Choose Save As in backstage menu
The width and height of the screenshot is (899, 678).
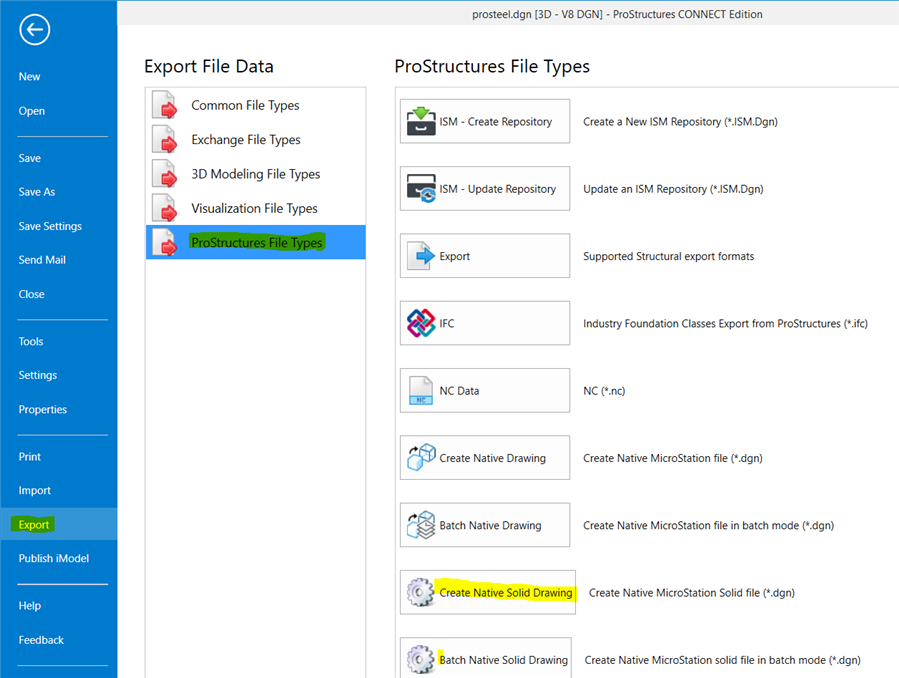37,192
